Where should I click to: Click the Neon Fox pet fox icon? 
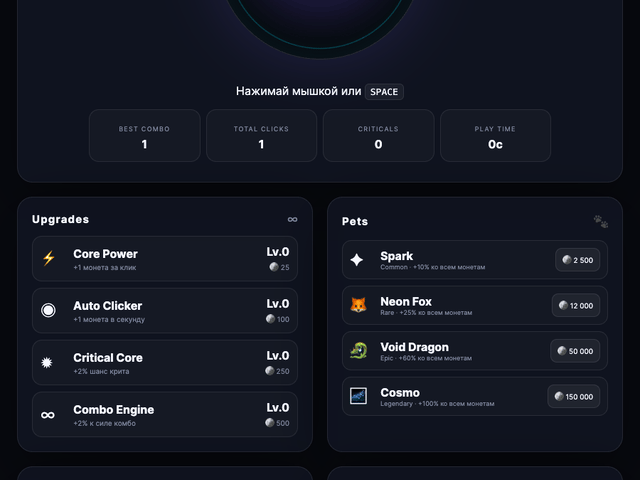[x=358, y=305]
